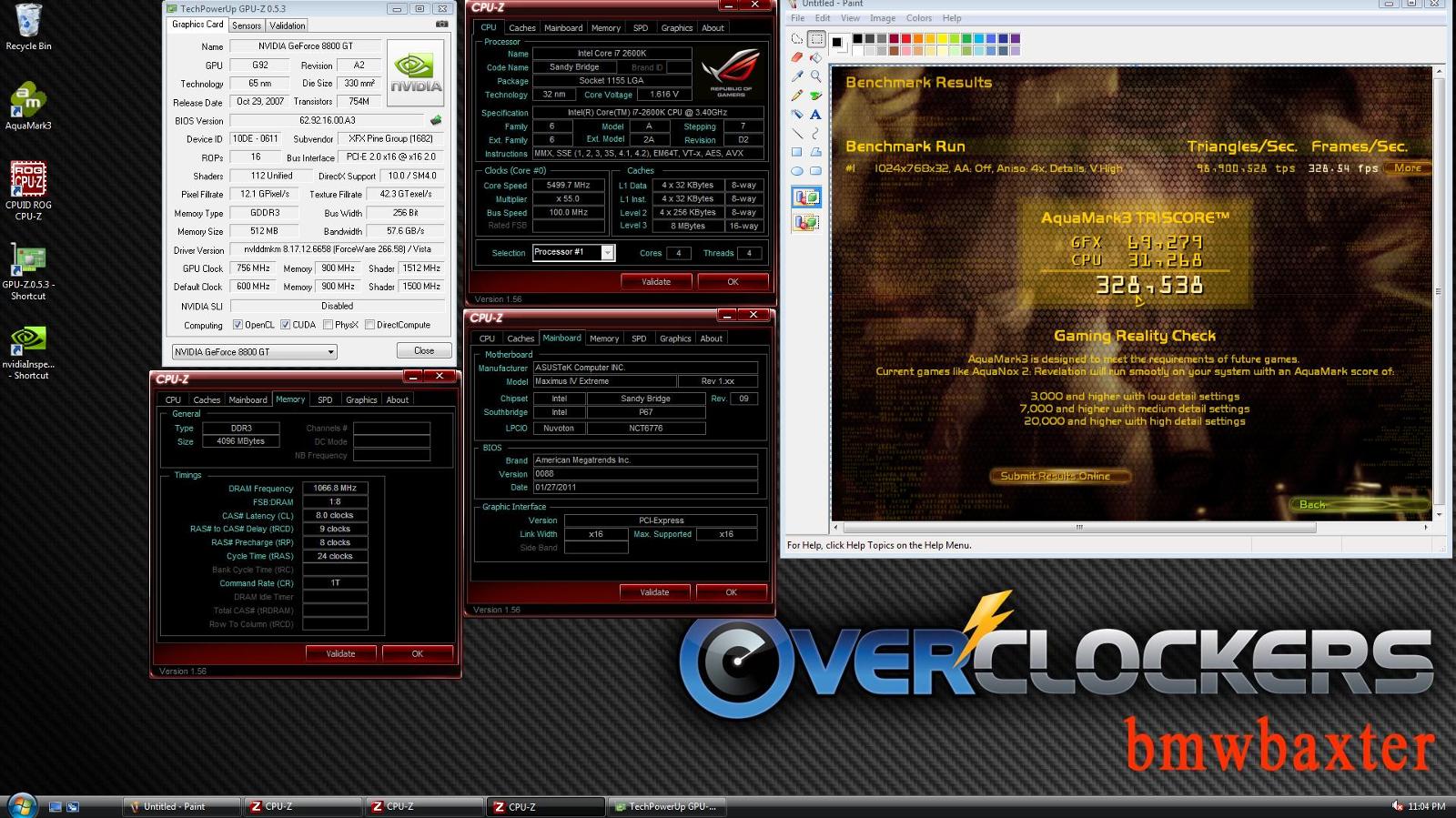Click OK in the top CPU-Z processor window
This screenshot has height=818, width=1456.
733,282
